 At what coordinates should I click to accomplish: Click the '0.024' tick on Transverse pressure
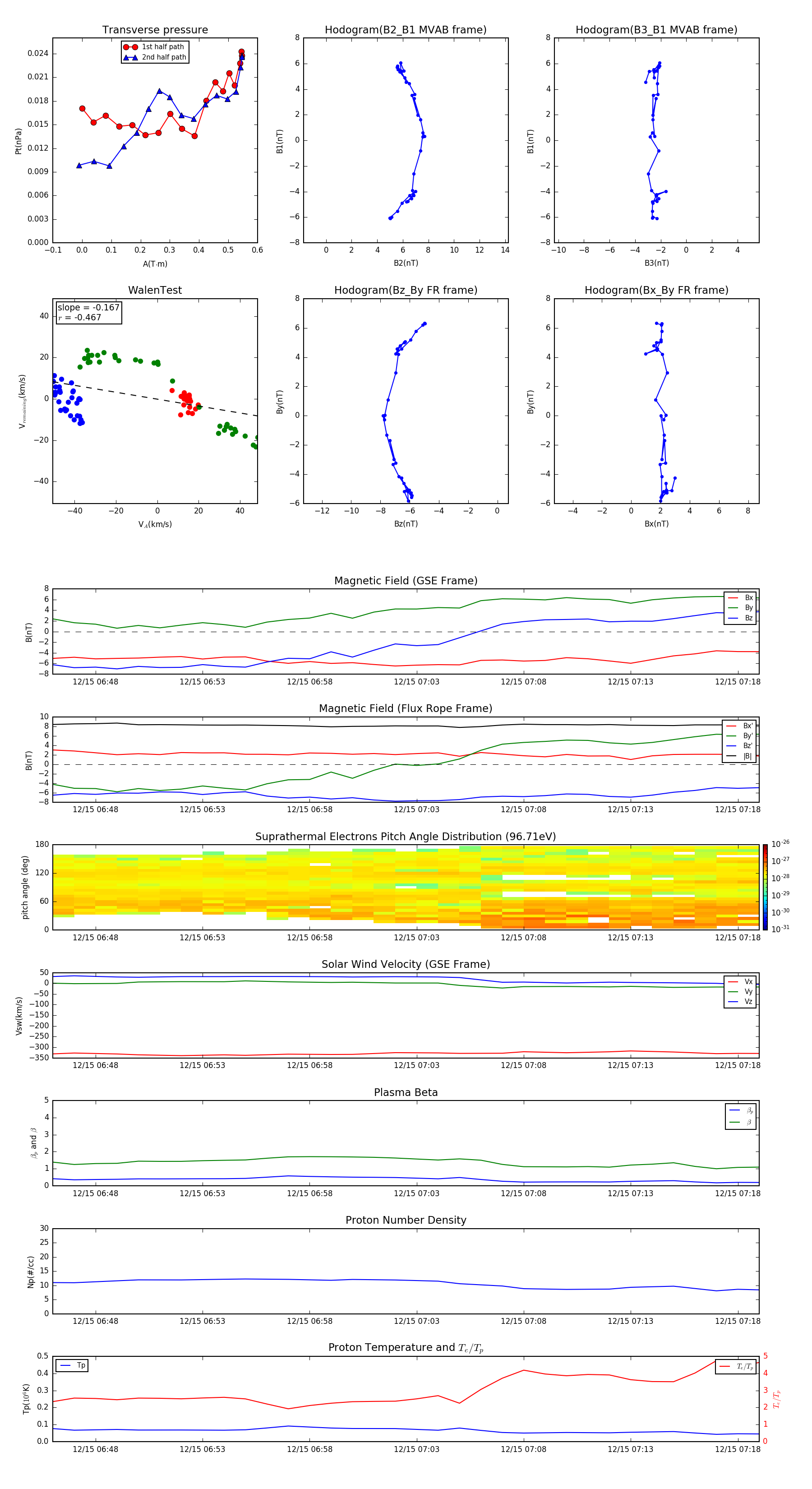coord(38,53)
